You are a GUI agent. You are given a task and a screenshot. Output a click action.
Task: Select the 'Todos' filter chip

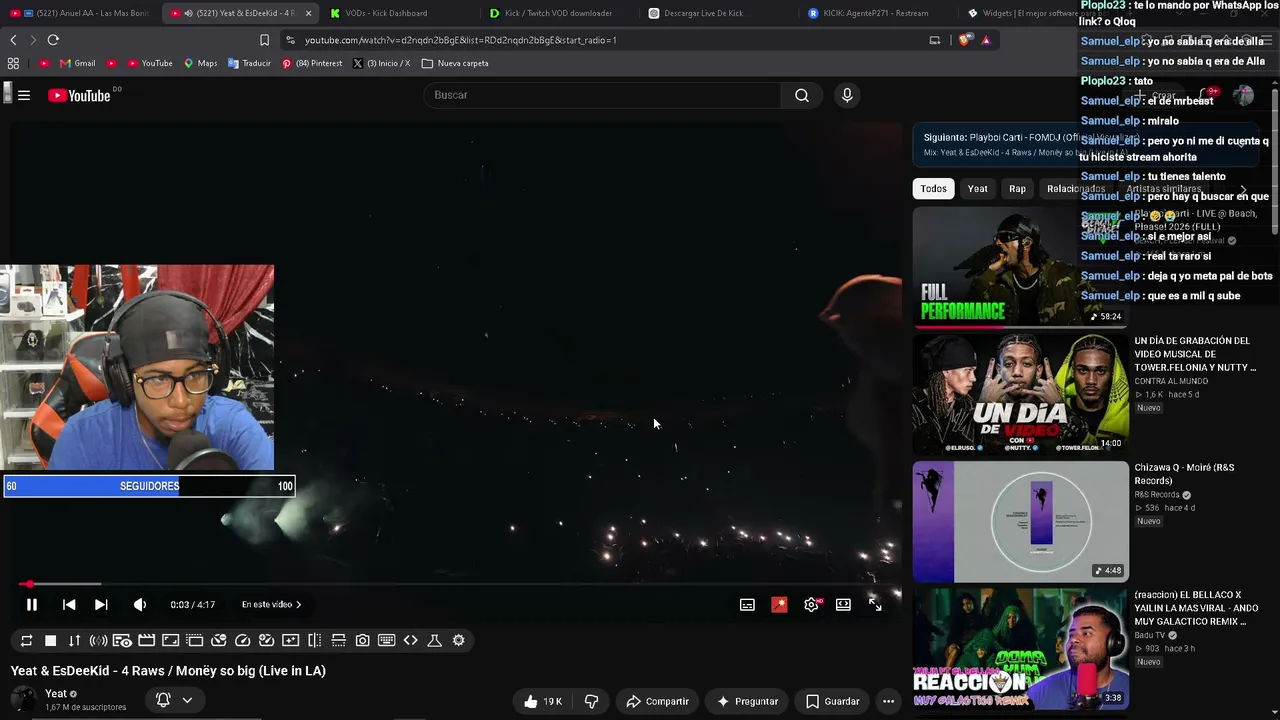coord(933,189)
